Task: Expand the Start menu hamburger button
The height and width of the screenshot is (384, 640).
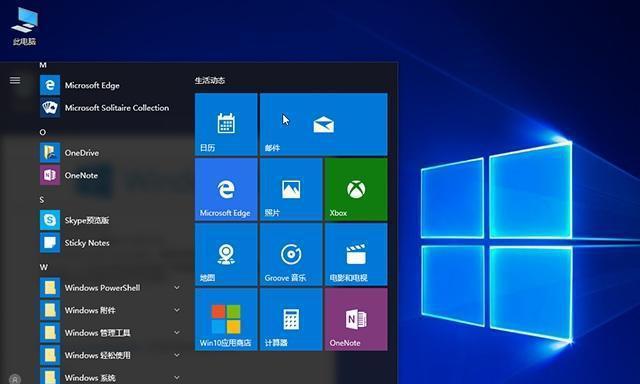Action: tap(15, 80)
